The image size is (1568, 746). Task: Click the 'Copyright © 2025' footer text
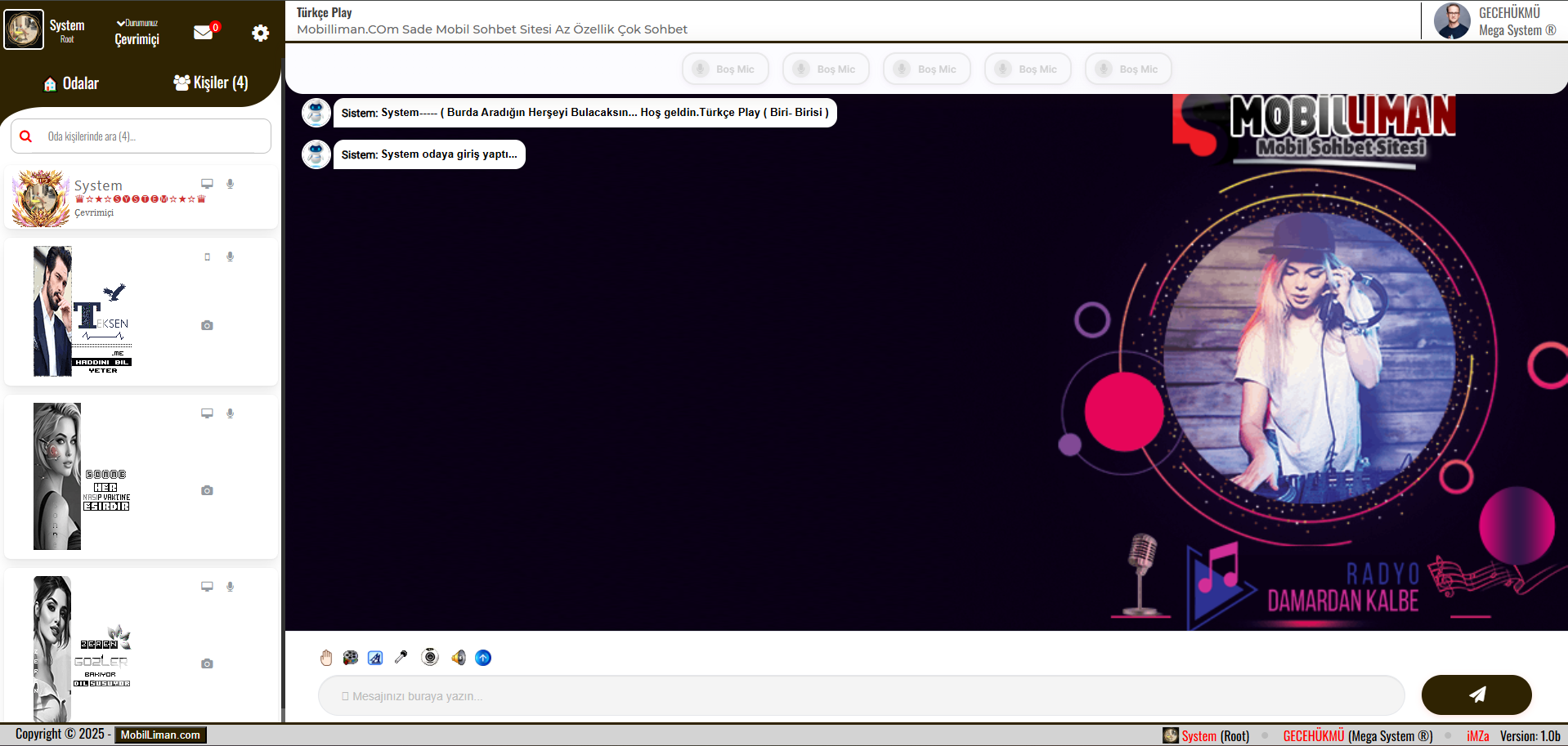[x=60, y=734]
